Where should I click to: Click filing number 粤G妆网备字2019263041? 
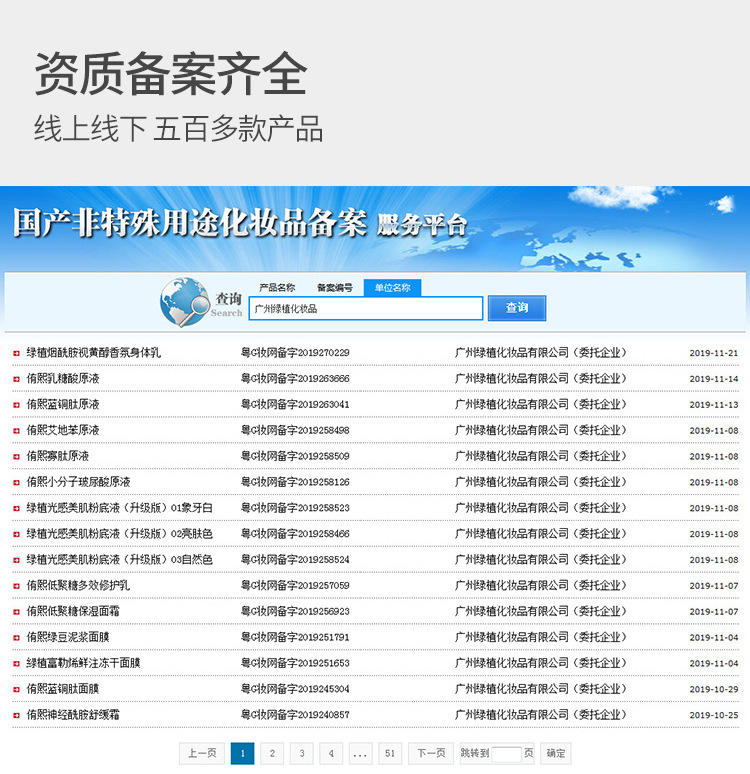295,404
